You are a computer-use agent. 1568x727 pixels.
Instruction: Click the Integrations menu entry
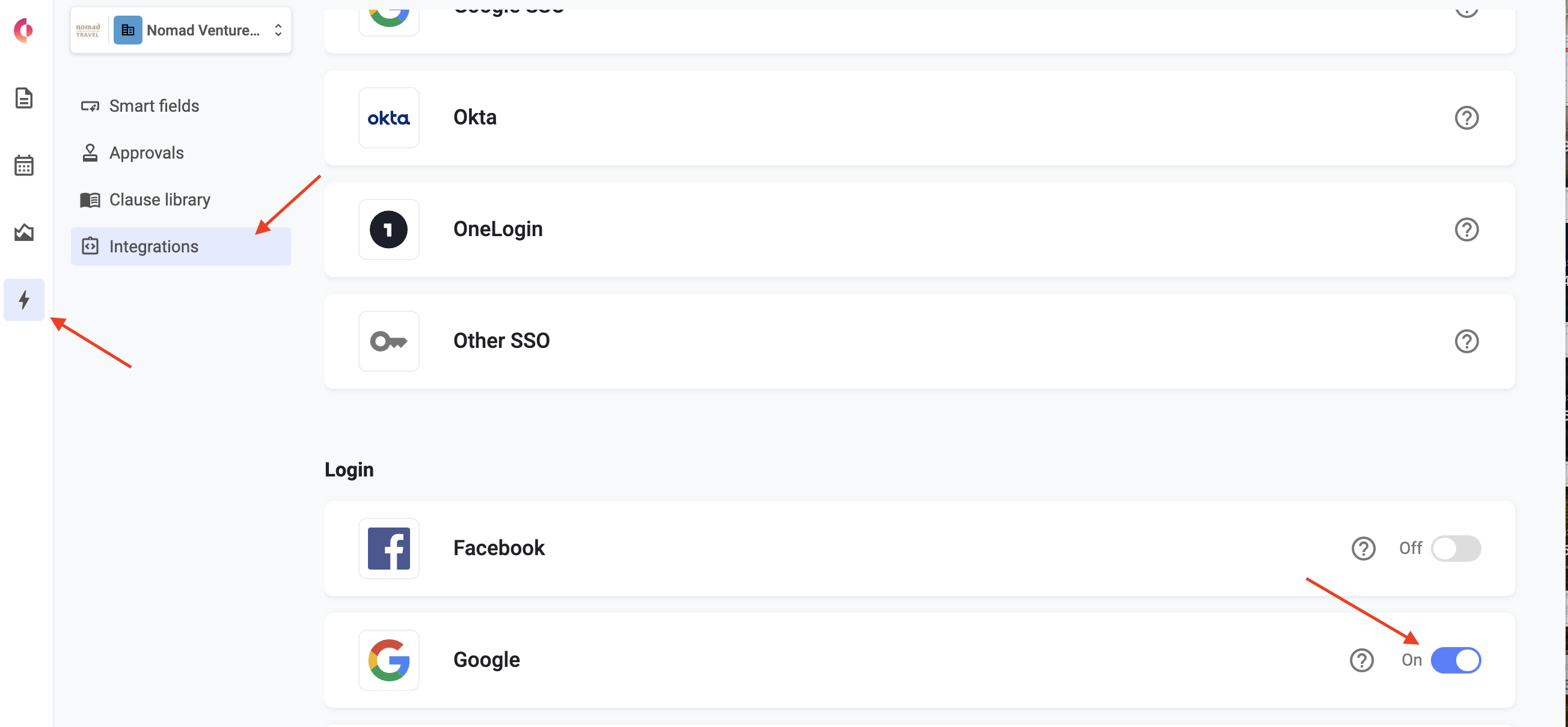153,246
